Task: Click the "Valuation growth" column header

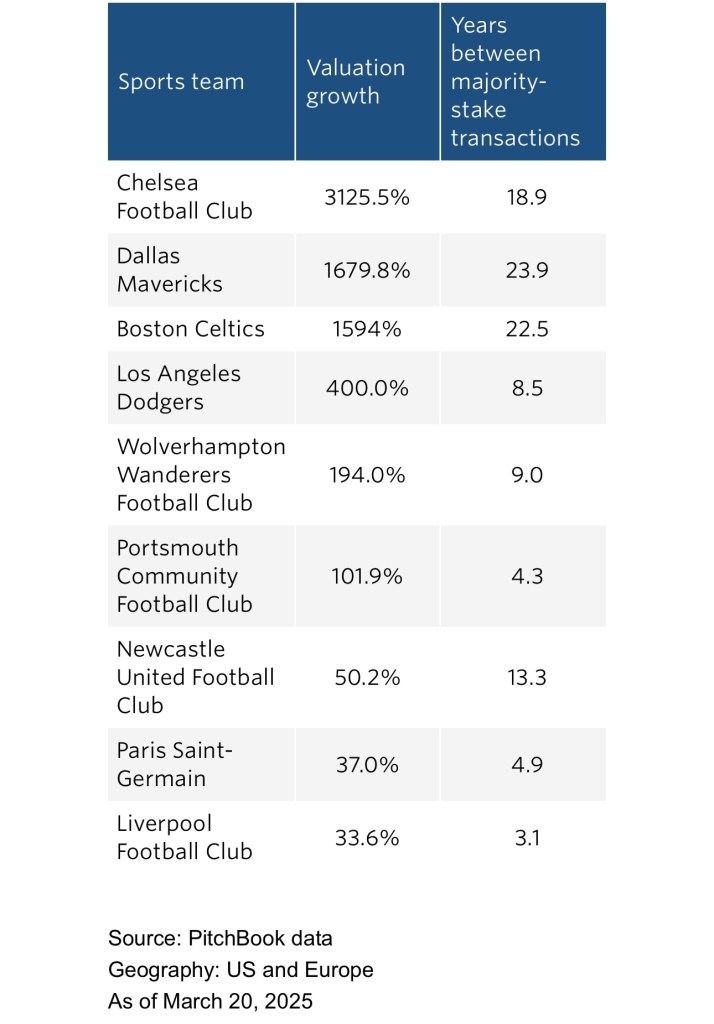Action: click(x=356, y=82)
